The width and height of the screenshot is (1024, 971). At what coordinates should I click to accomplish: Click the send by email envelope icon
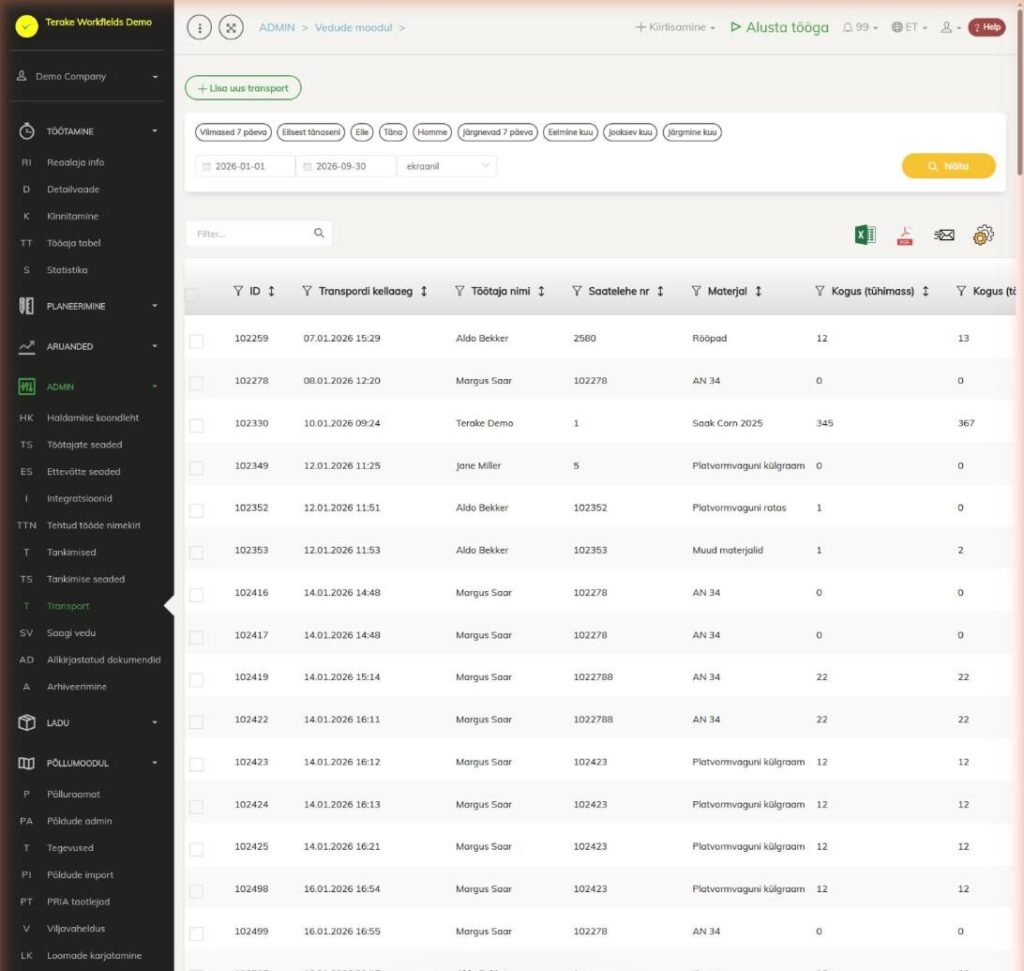pyautogui.click(x=944, y=234)
